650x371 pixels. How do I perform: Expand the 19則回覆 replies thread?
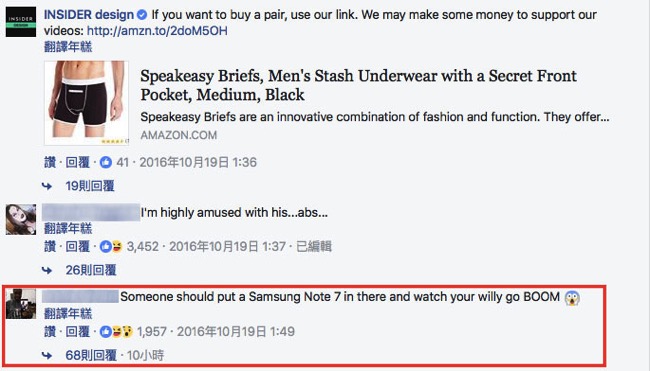click(x=90, y=186)
